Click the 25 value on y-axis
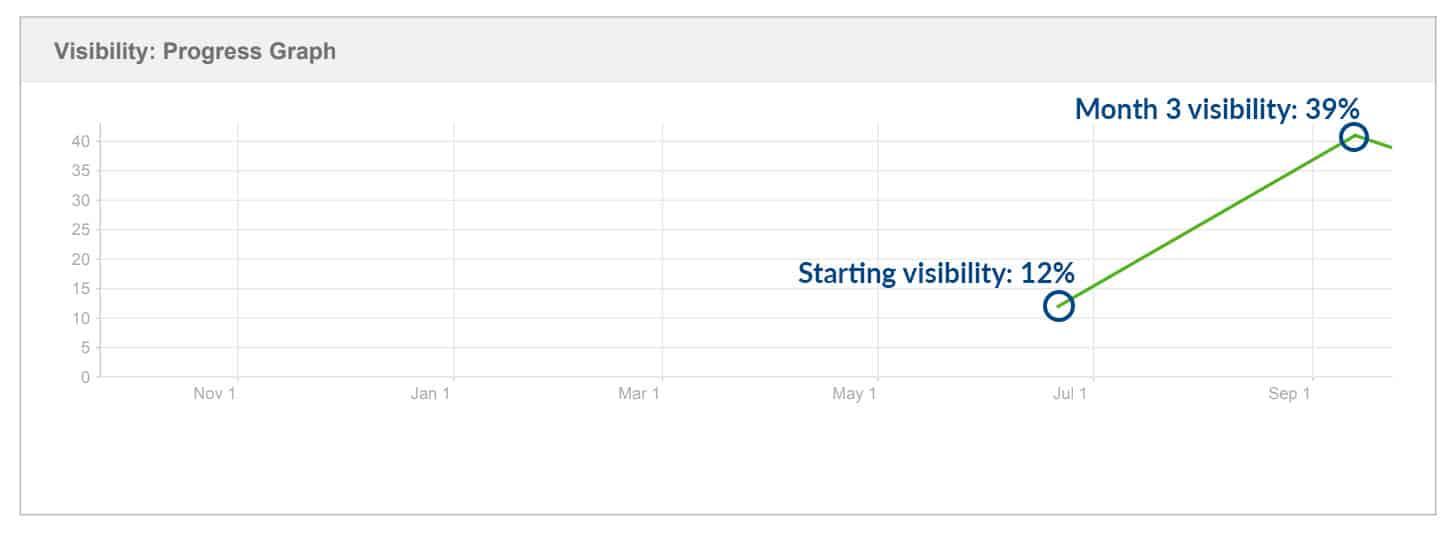The width and height of the screenshot is (1452, 534). click(x=82, y=230)
